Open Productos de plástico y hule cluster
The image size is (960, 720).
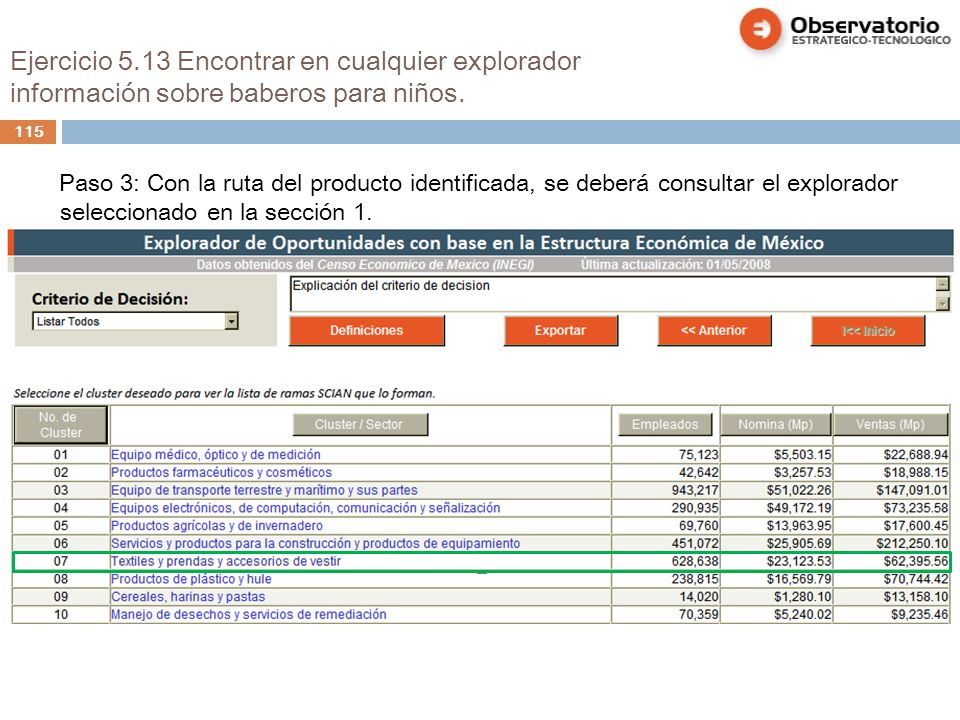[191, 579]
